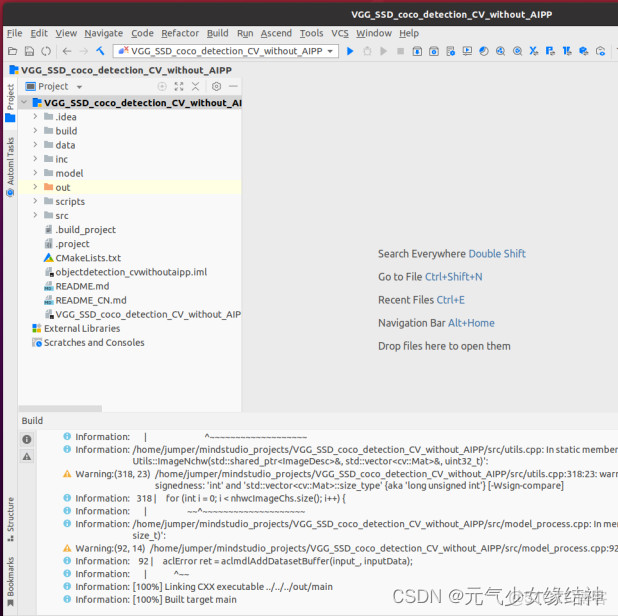618x616 pixels.
Task: Collapse the root project tree node
Action: [x=24, y=102]
